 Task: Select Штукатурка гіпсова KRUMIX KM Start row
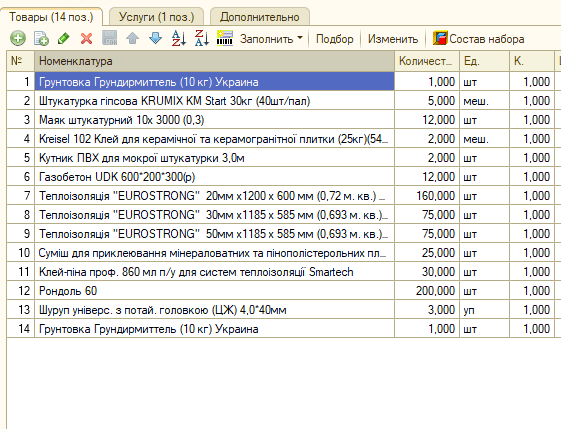click(214, 101)
